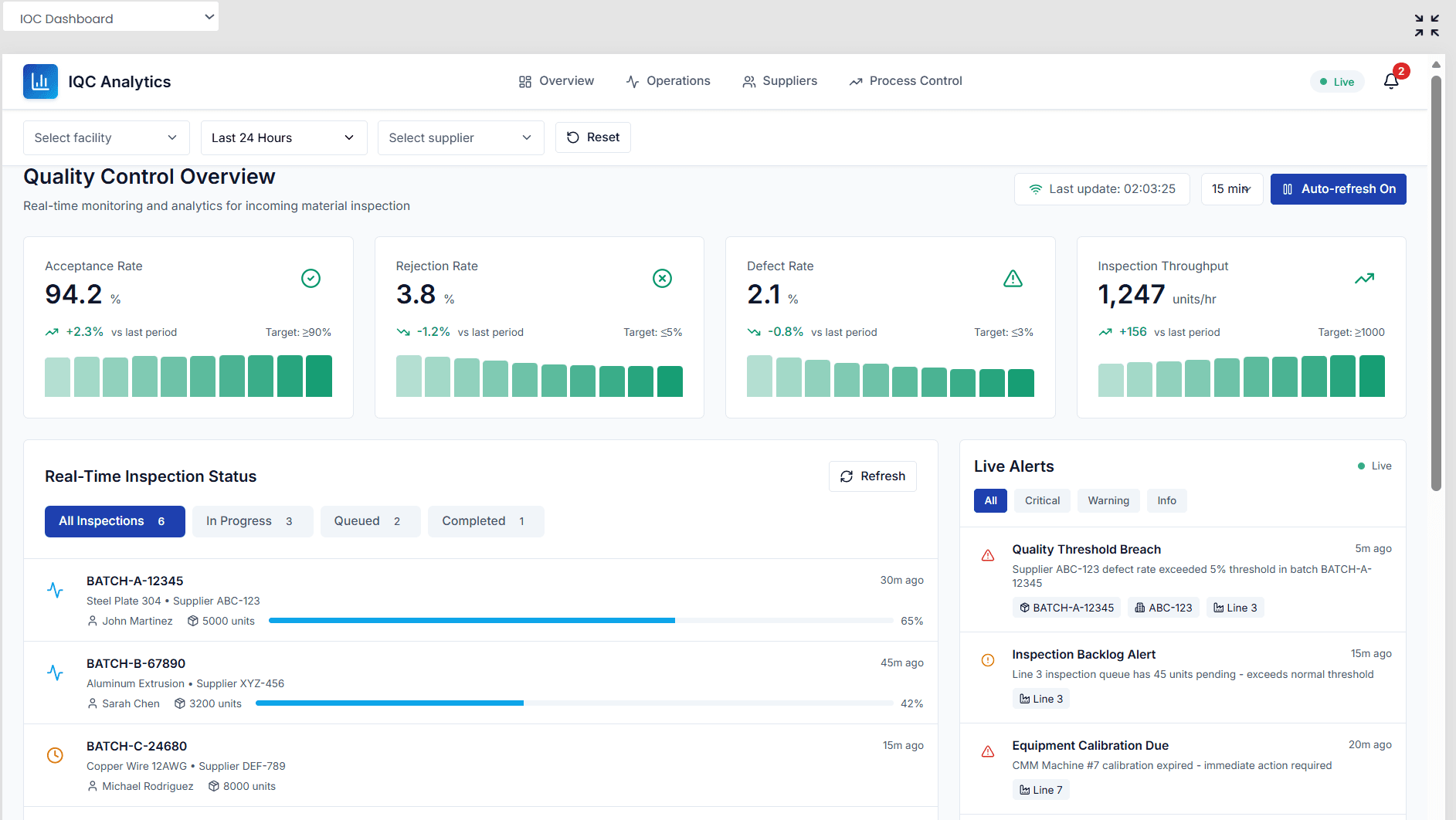
Task: Click the BATCH-A-12345 alert tag
Action: (x=1066, y=608)
